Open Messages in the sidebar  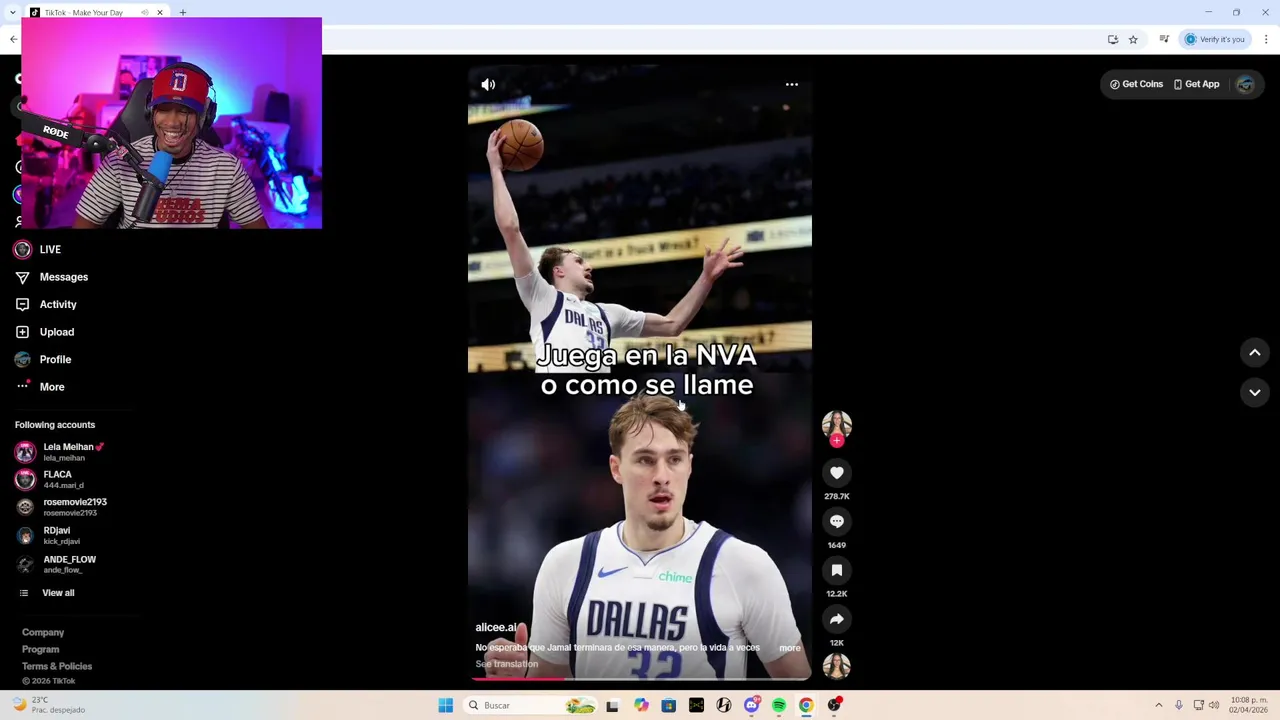(52, 277)
